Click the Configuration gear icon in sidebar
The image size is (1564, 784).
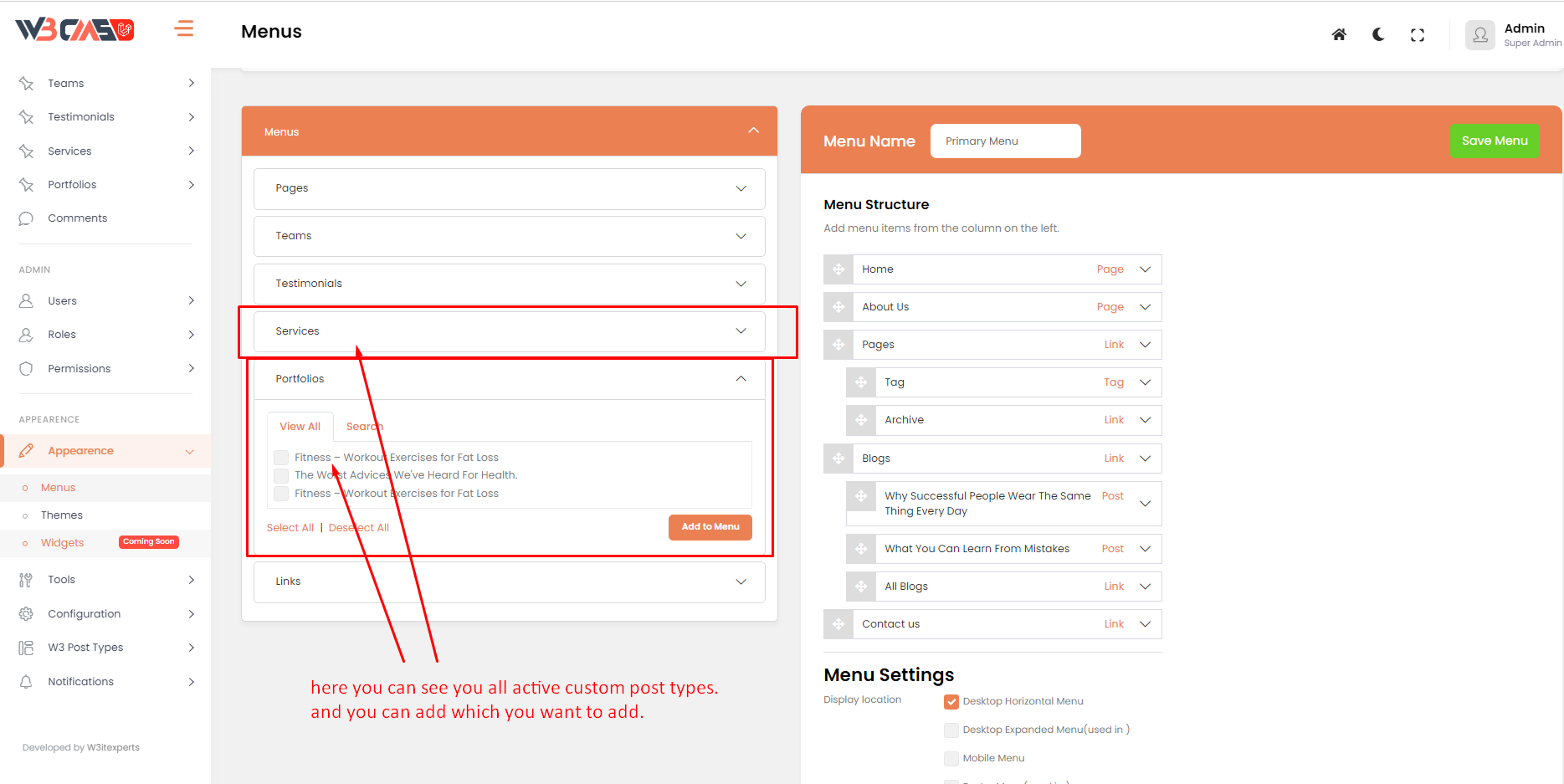tap(26, 614)
